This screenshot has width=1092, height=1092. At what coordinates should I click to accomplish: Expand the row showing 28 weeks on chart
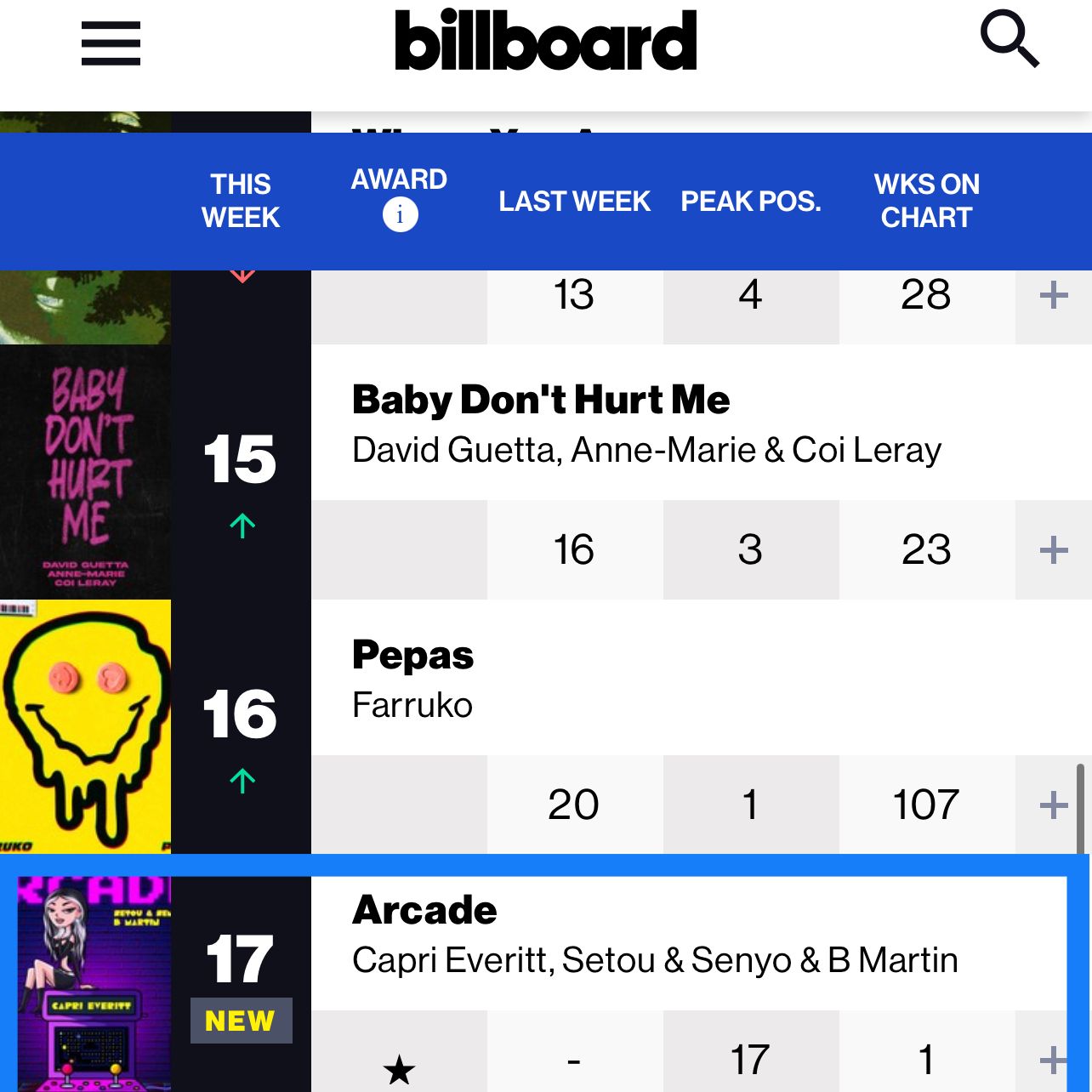click(x=1054, y=295)
